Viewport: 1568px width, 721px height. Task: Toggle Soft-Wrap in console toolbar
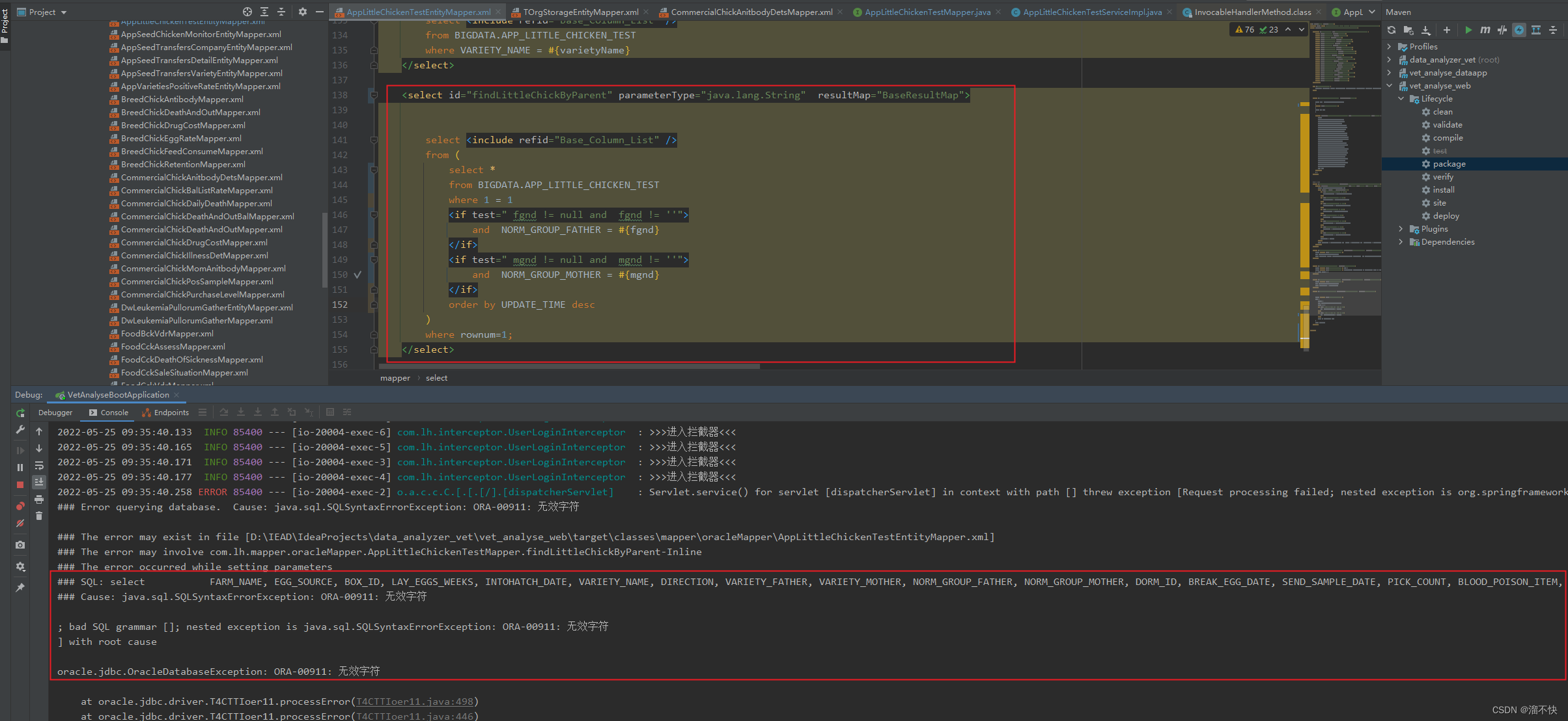click(40, 466)
